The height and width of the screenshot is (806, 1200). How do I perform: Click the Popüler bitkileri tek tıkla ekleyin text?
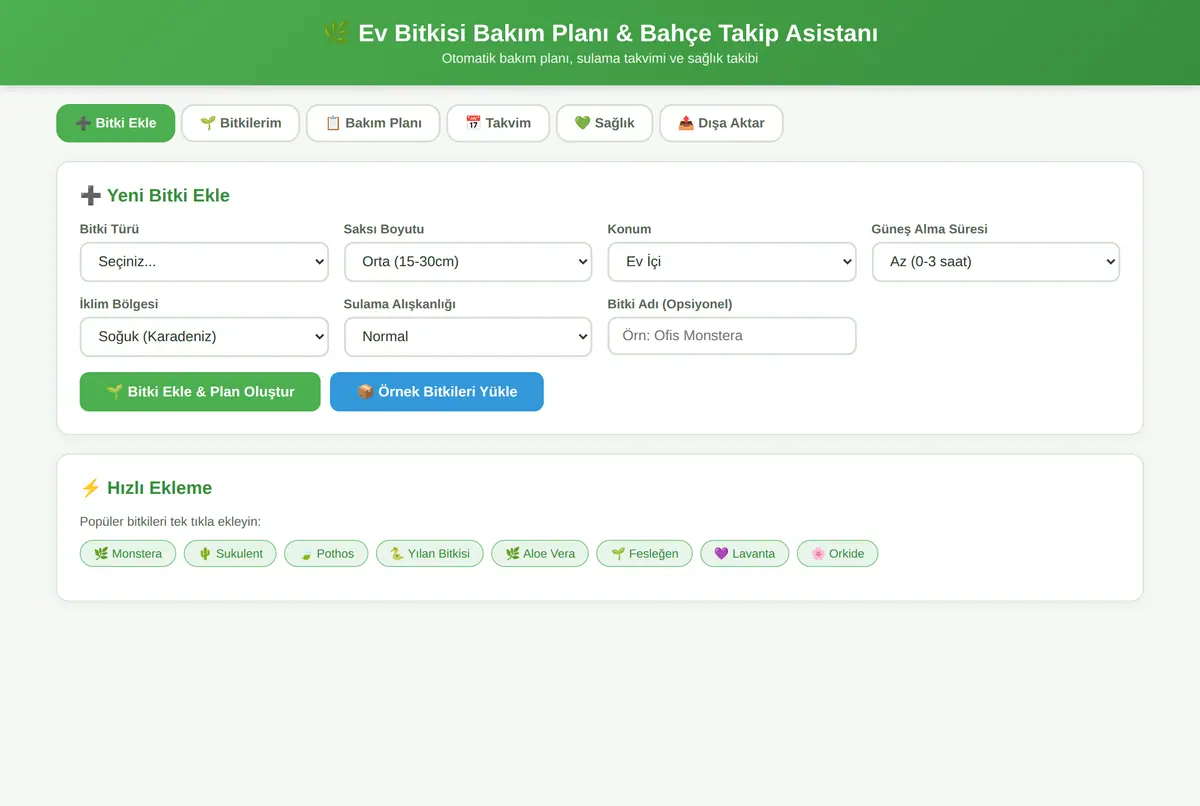pos(170,521)
